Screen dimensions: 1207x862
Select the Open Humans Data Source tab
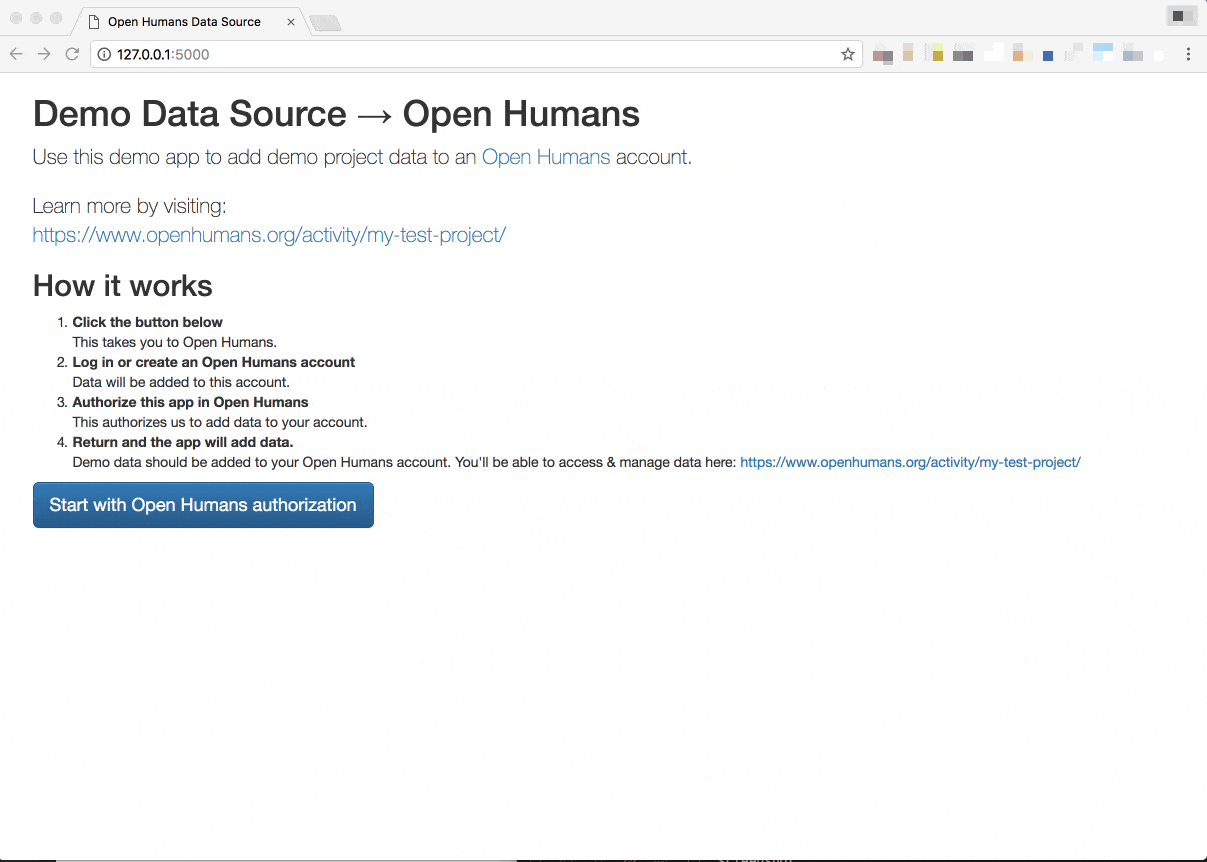184,21
